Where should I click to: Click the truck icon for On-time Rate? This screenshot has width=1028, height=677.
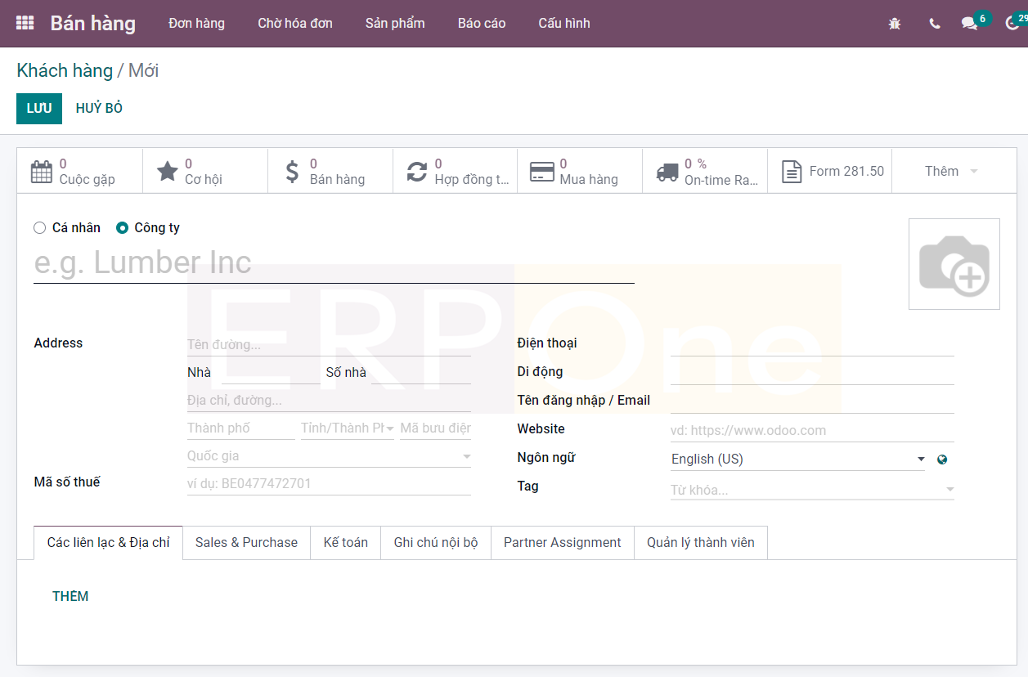pos(667,172)
